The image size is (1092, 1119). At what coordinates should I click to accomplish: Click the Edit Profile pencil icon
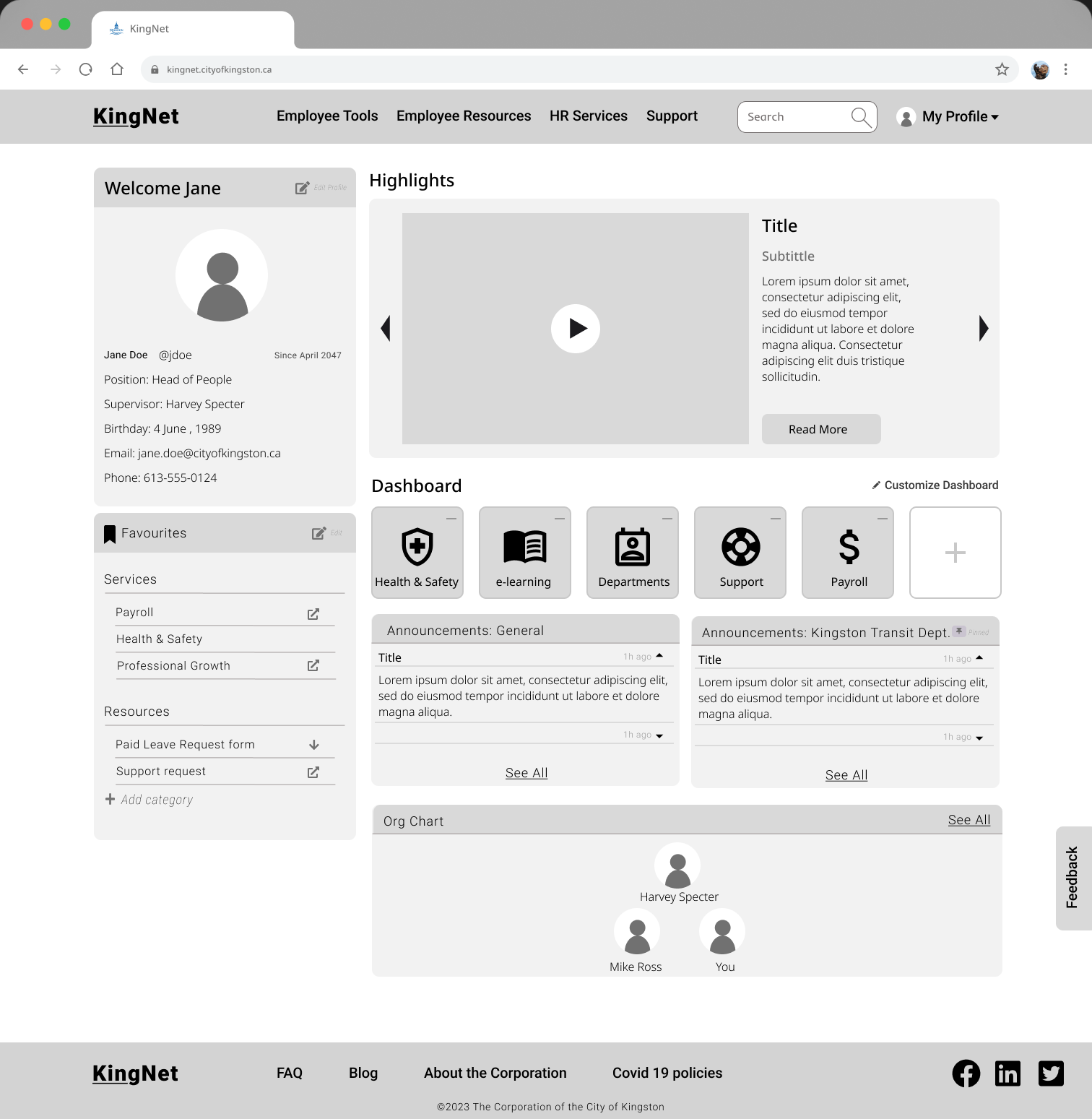coord(303,188)
